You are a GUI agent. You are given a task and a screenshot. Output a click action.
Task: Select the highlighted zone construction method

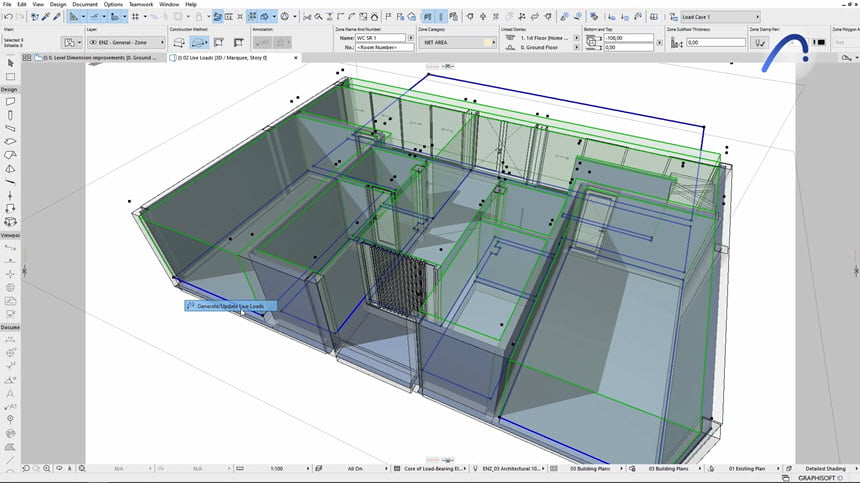pos(199,42)
